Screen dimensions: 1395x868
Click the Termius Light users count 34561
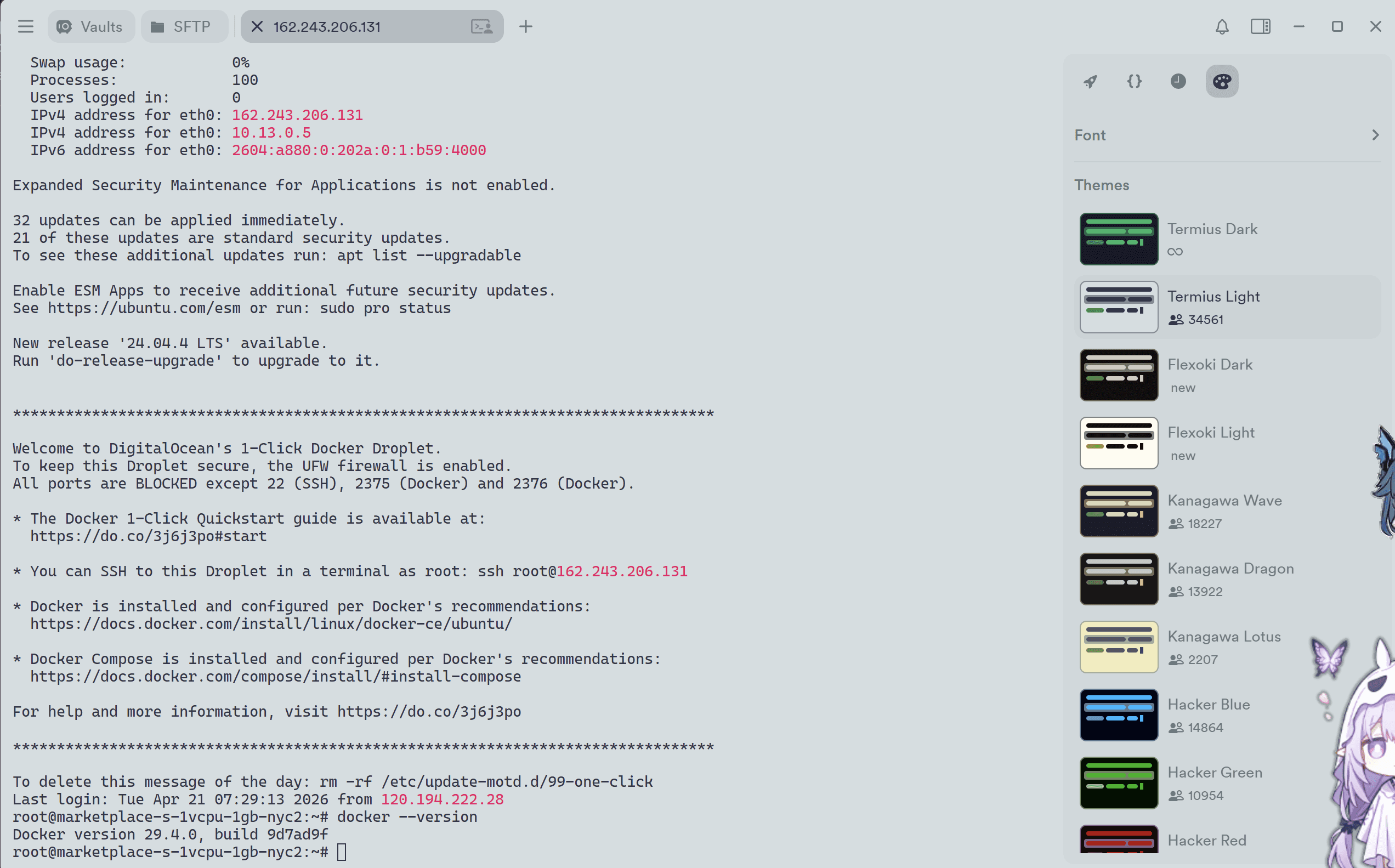[1196, 320]
